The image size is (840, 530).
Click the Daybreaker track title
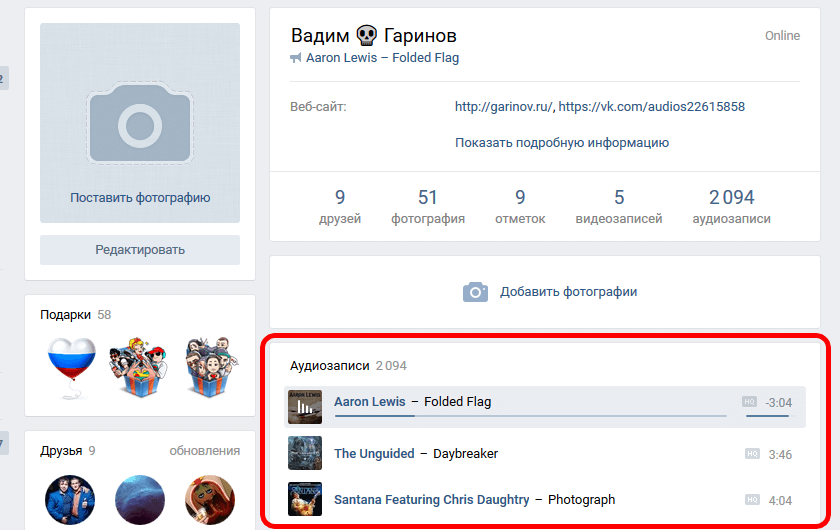coord(466,453)
